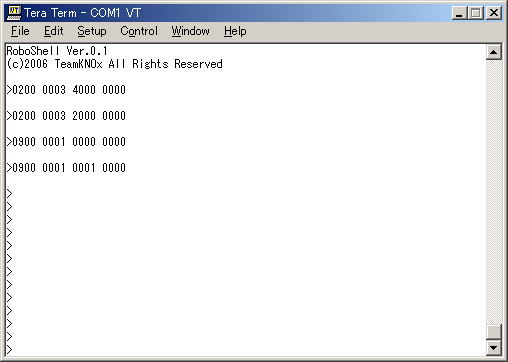Minimize the Tera Term window
The width and height of the screenshot is (508, 362).
[459, 13]
